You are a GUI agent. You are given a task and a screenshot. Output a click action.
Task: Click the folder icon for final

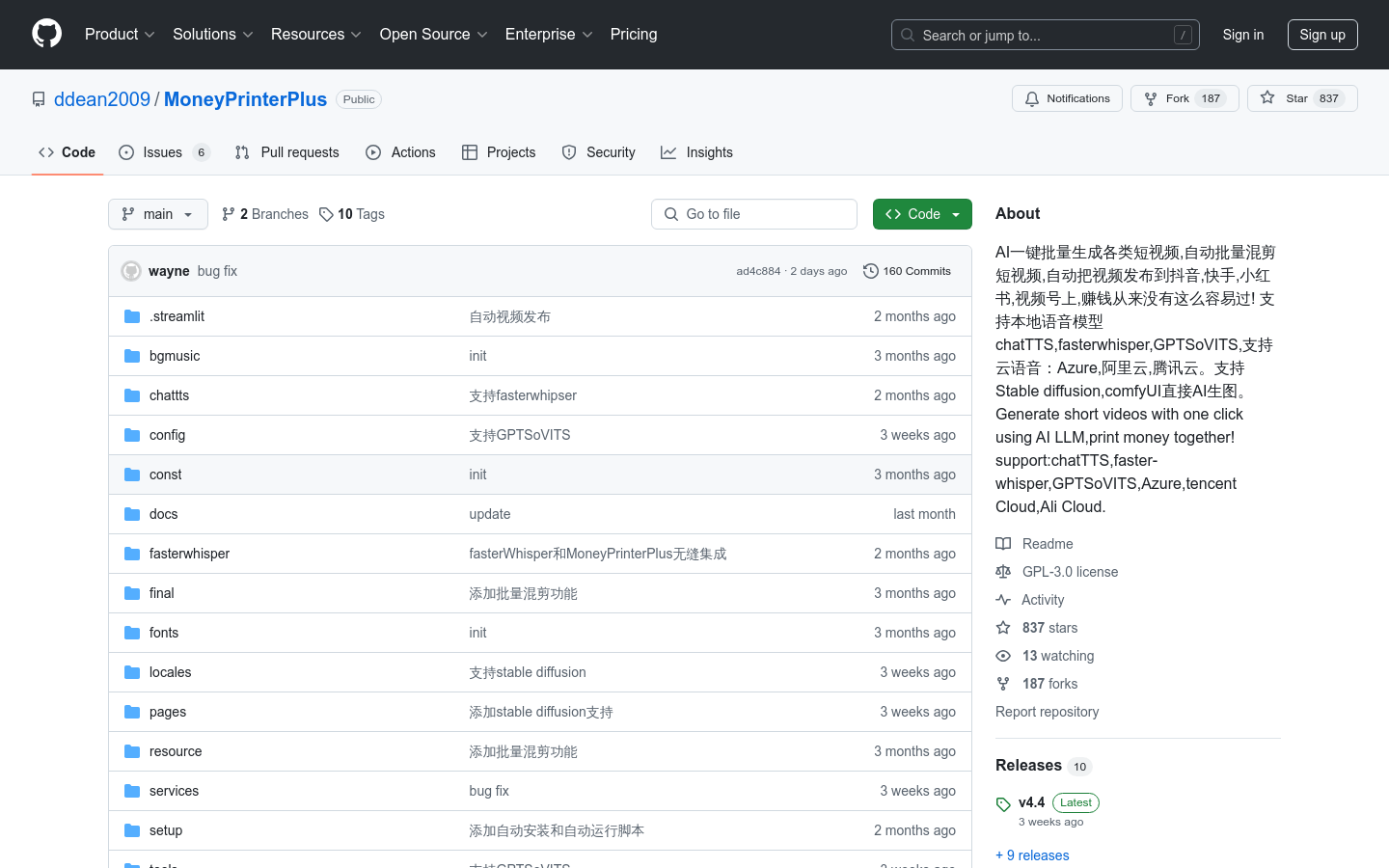(x=132, y=593)
